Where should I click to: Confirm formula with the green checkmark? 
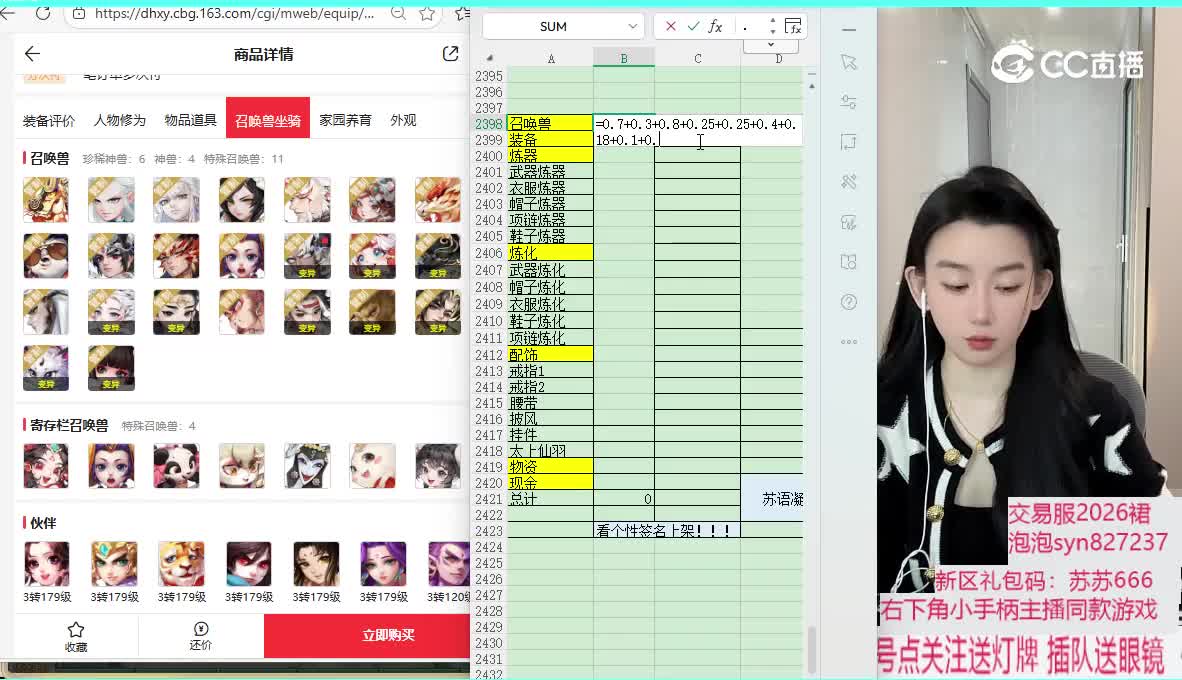[x=693, y=26]
